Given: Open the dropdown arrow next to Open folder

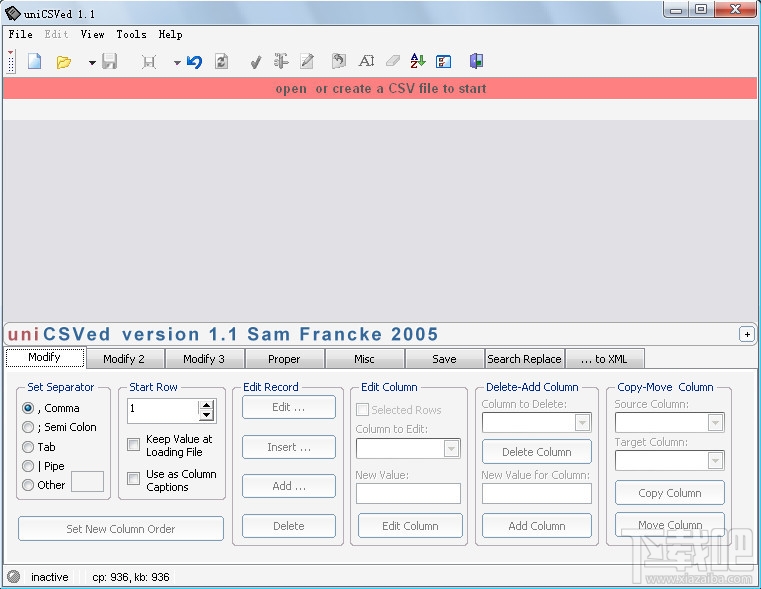Looking at the screenshot, I should click(92, 63).
